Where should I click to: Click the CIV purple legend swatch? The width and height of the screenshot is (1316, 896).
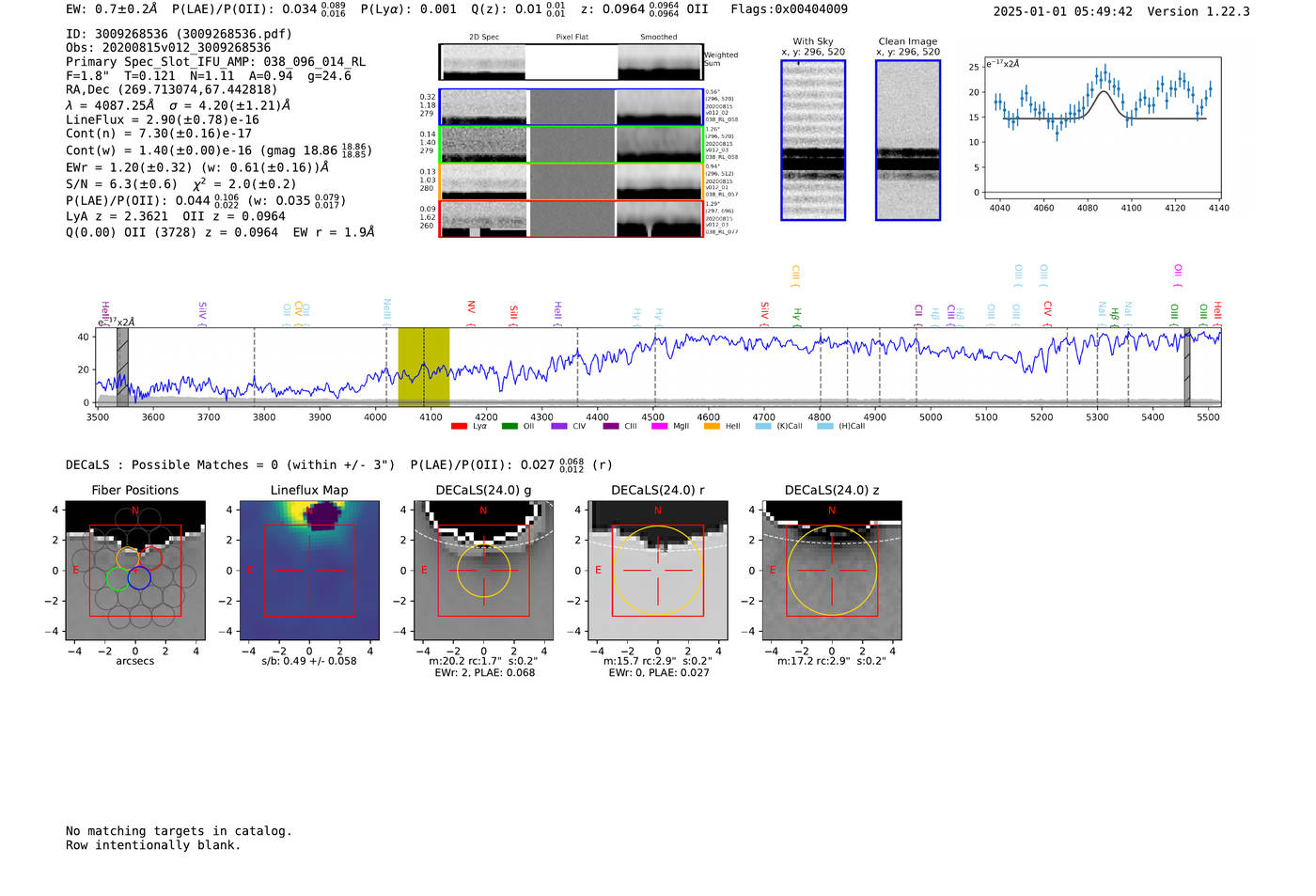pos(559,427)
